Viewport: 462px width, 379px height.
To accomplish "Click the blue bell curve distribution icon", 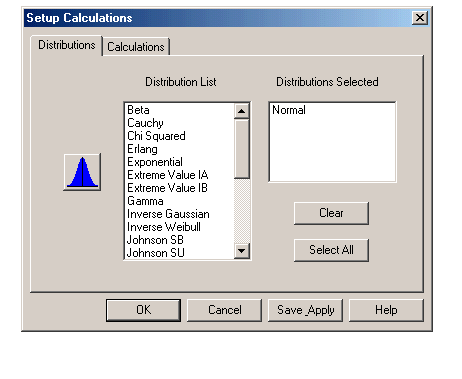I will [82, 172].
